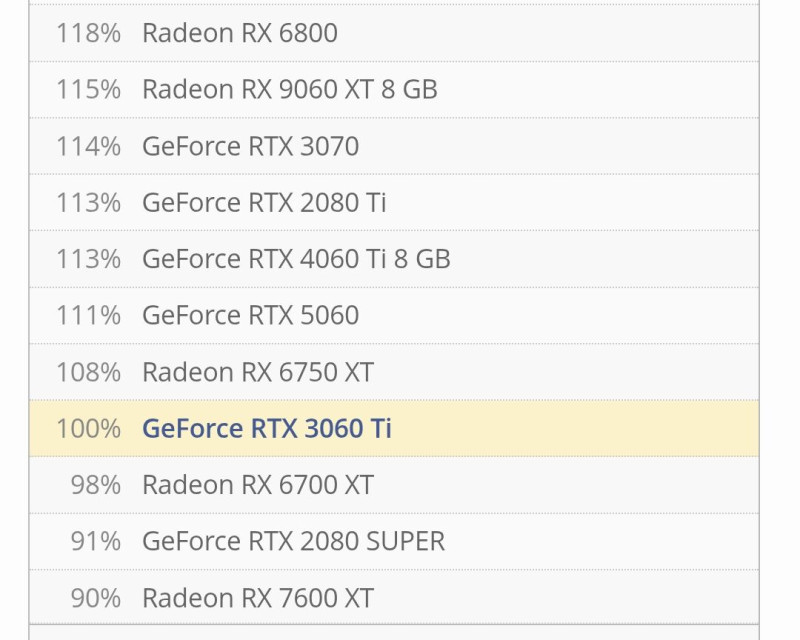This screenshot has width=800, height=640.
Task: Open the GeForce RTX 2080 Ti link
Action: pos(264,202)
